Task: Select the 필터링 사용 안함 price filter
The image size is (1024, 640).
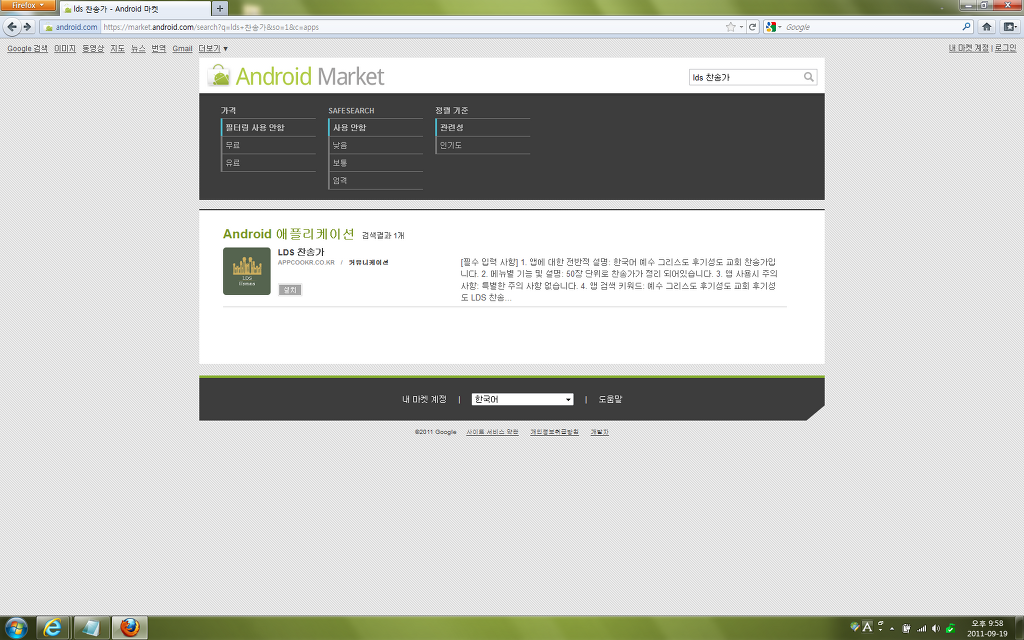Action: 268,127
